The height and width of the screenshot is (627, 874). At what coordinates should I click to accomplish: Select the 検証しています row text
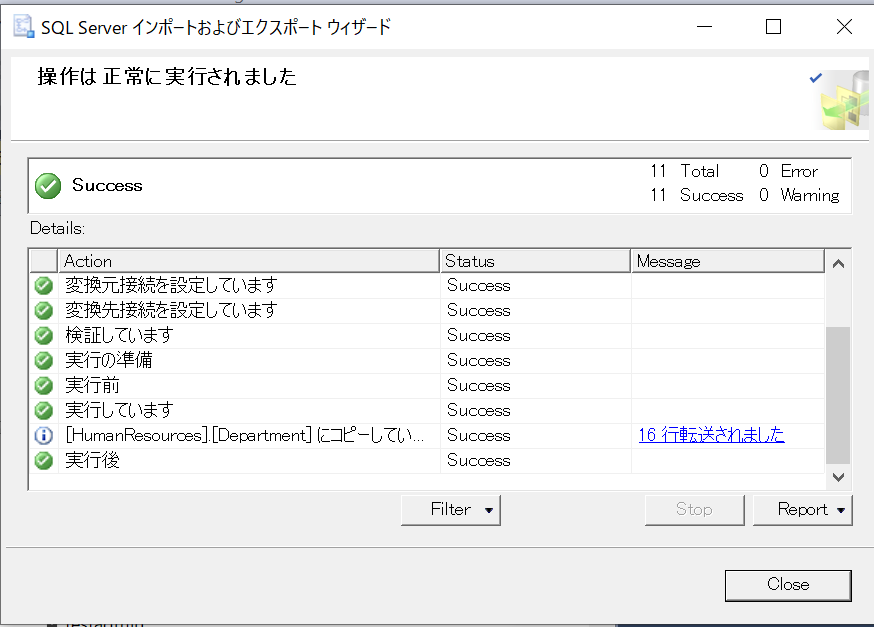(119, 335)
